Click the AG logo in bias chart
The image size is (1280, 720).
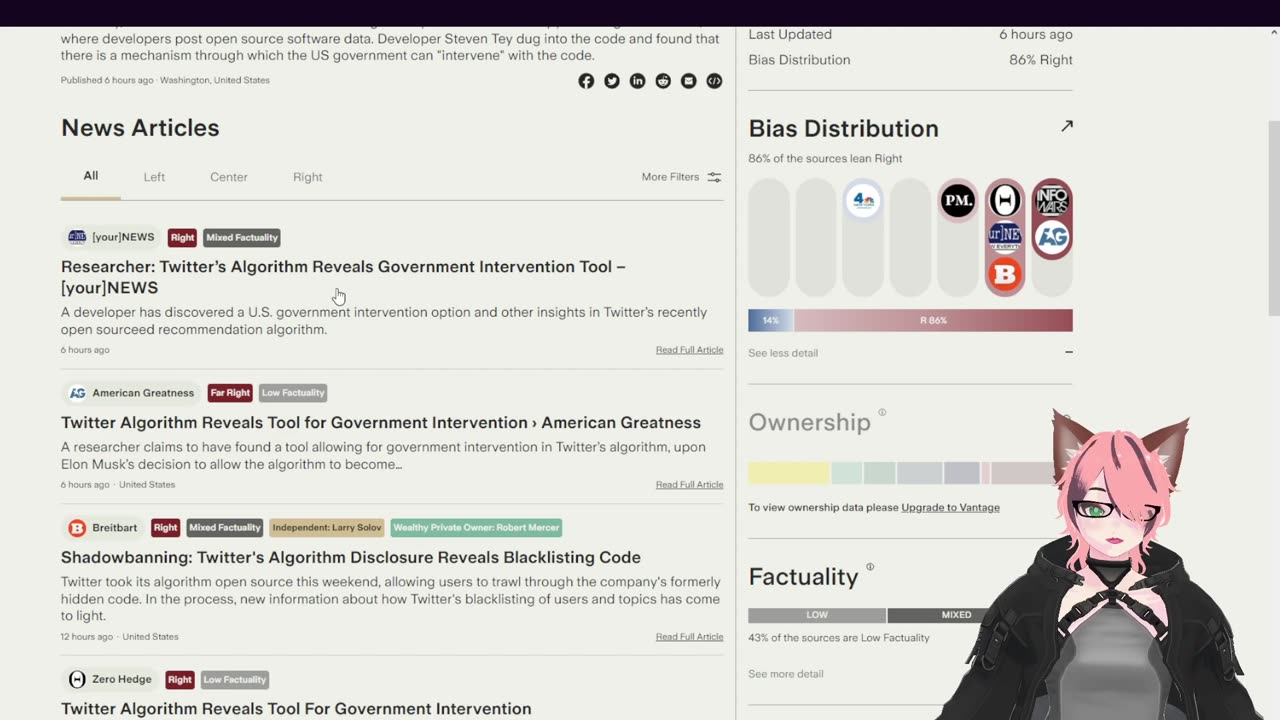tap(1052, 237)
